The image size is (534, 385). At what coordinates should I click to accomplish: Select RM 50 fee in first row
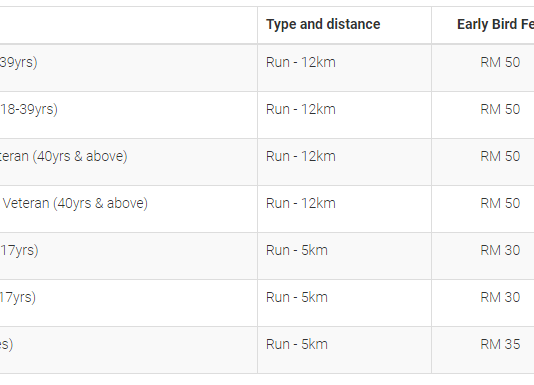(500, 62)
